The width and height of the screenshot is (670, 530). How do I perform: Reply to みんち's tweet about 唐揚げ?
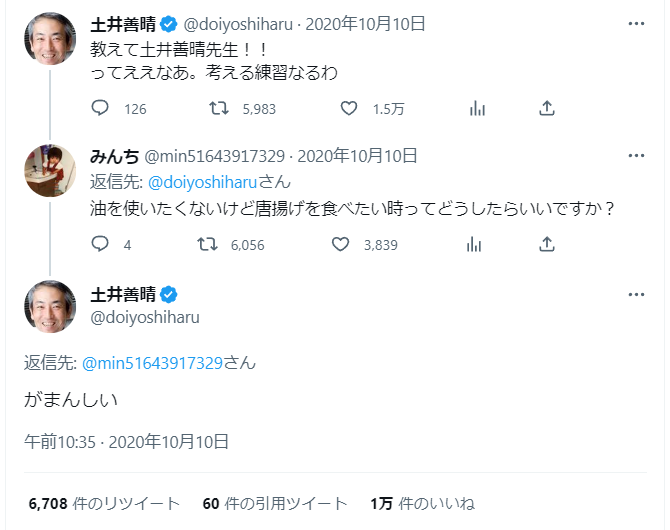100,243
